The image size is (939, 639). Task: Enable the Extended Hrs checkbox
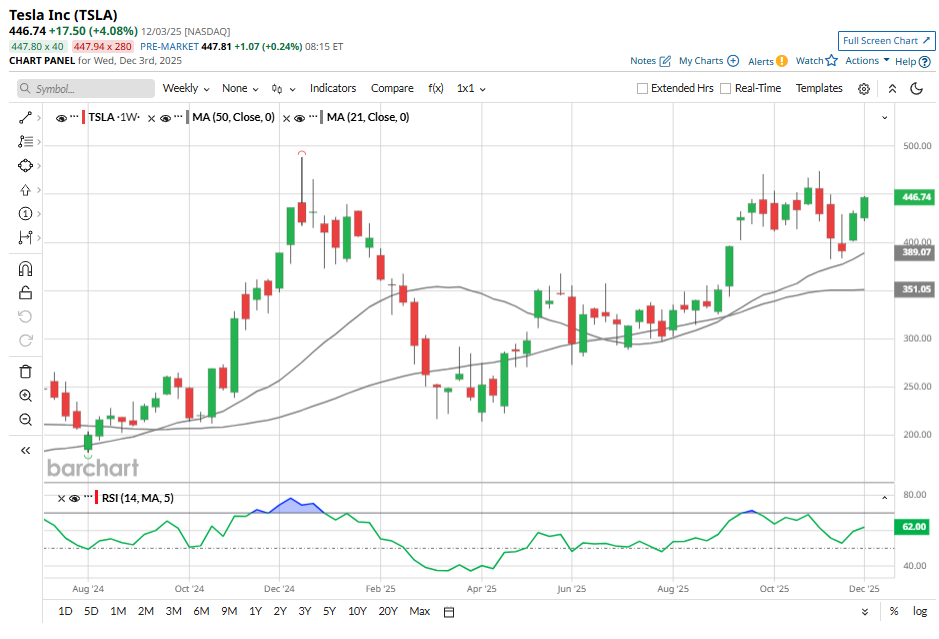(643, 89)
